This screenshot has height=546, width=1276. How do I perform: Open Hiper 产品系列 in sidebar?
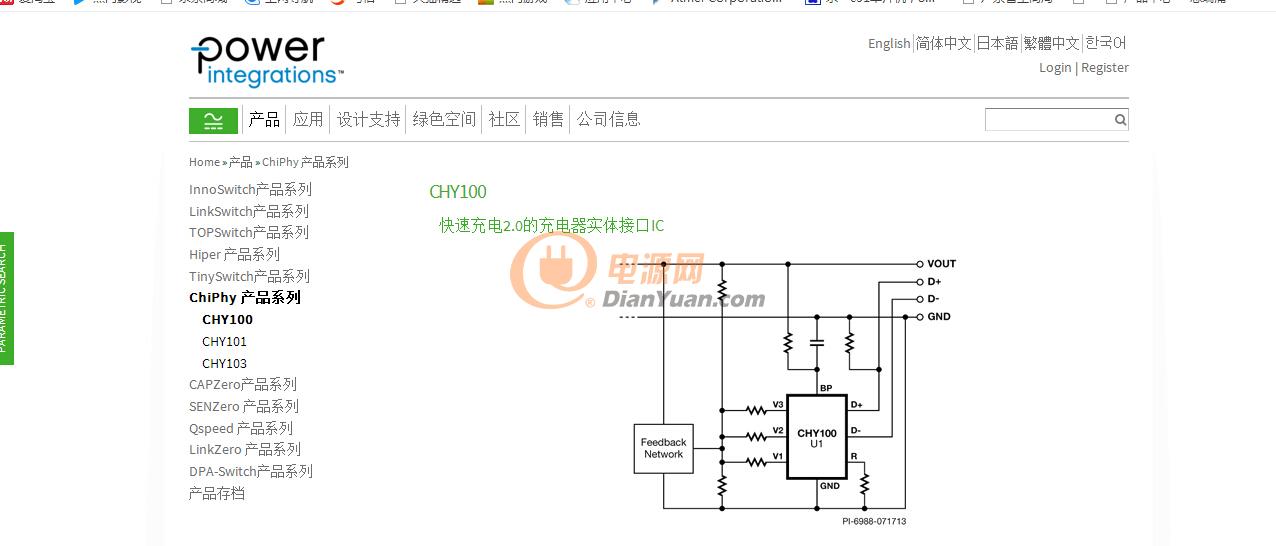pyautogui.click(x=234, y=254)
